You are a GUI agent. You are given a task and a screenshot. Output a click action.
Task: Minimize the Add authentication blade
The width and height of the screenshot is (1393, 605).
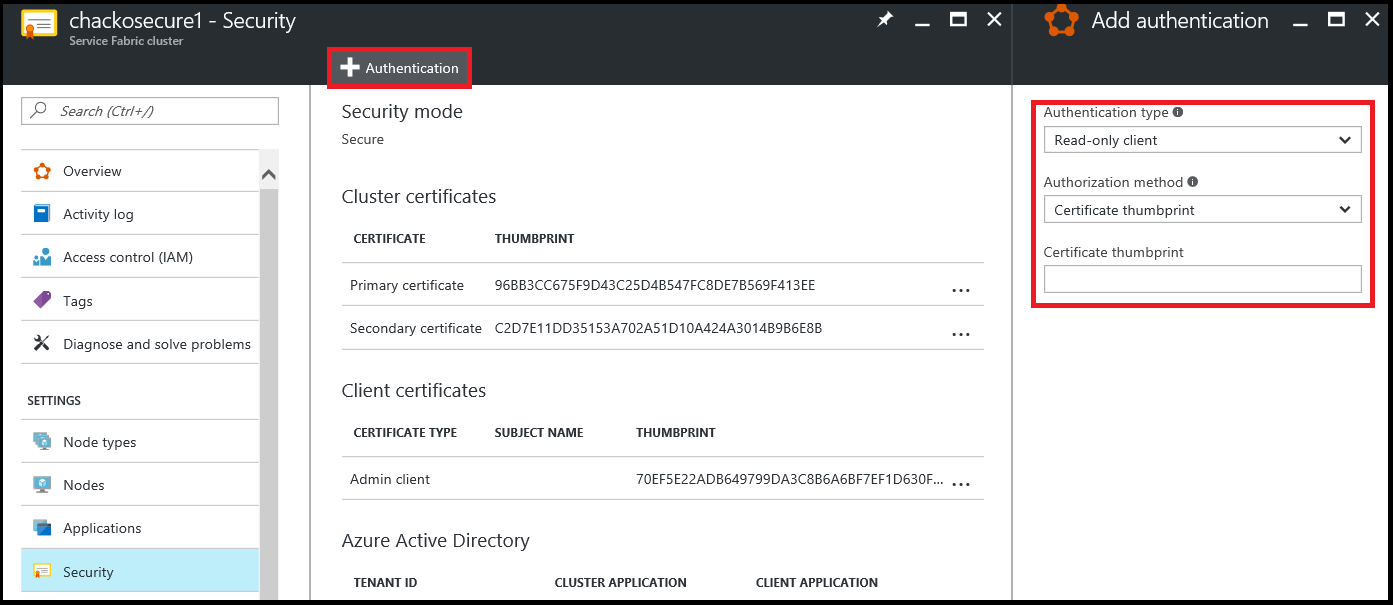tap(1300, 24)
